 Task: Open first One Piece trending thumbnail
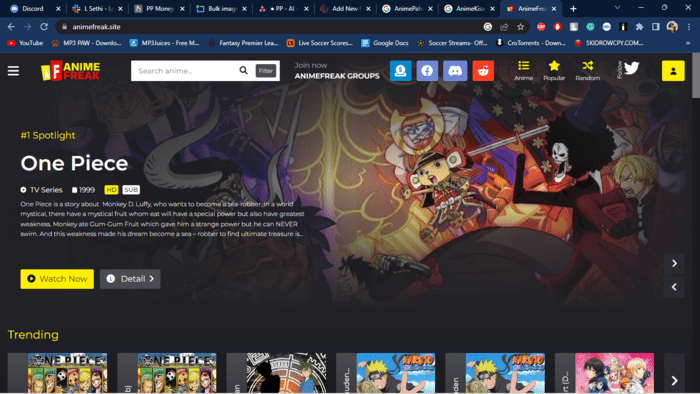coord(67,373)
